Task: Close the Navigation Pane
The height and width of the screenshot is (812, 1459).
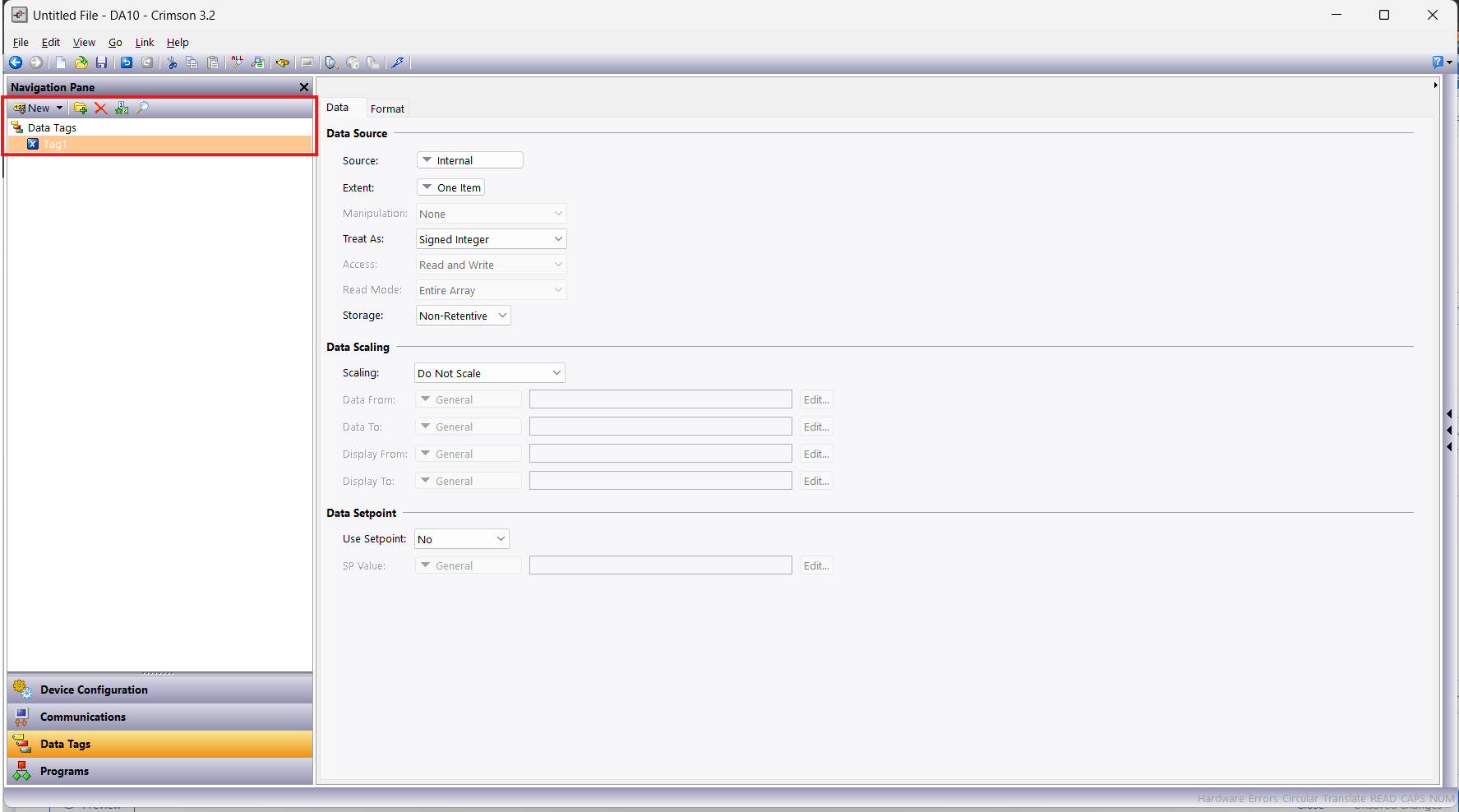Action: 304,87
